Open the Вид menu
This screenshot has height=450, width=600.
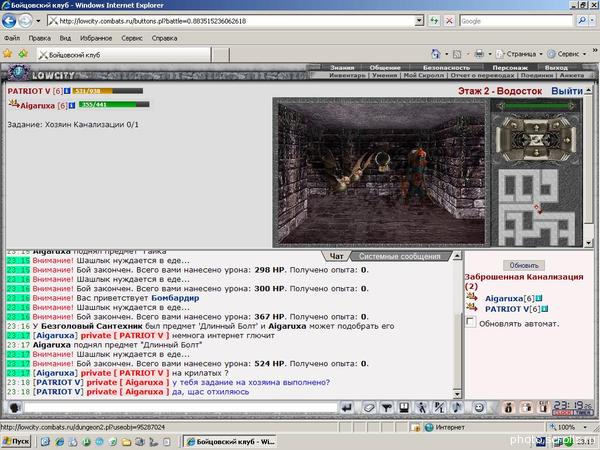(x=65, y=38)
